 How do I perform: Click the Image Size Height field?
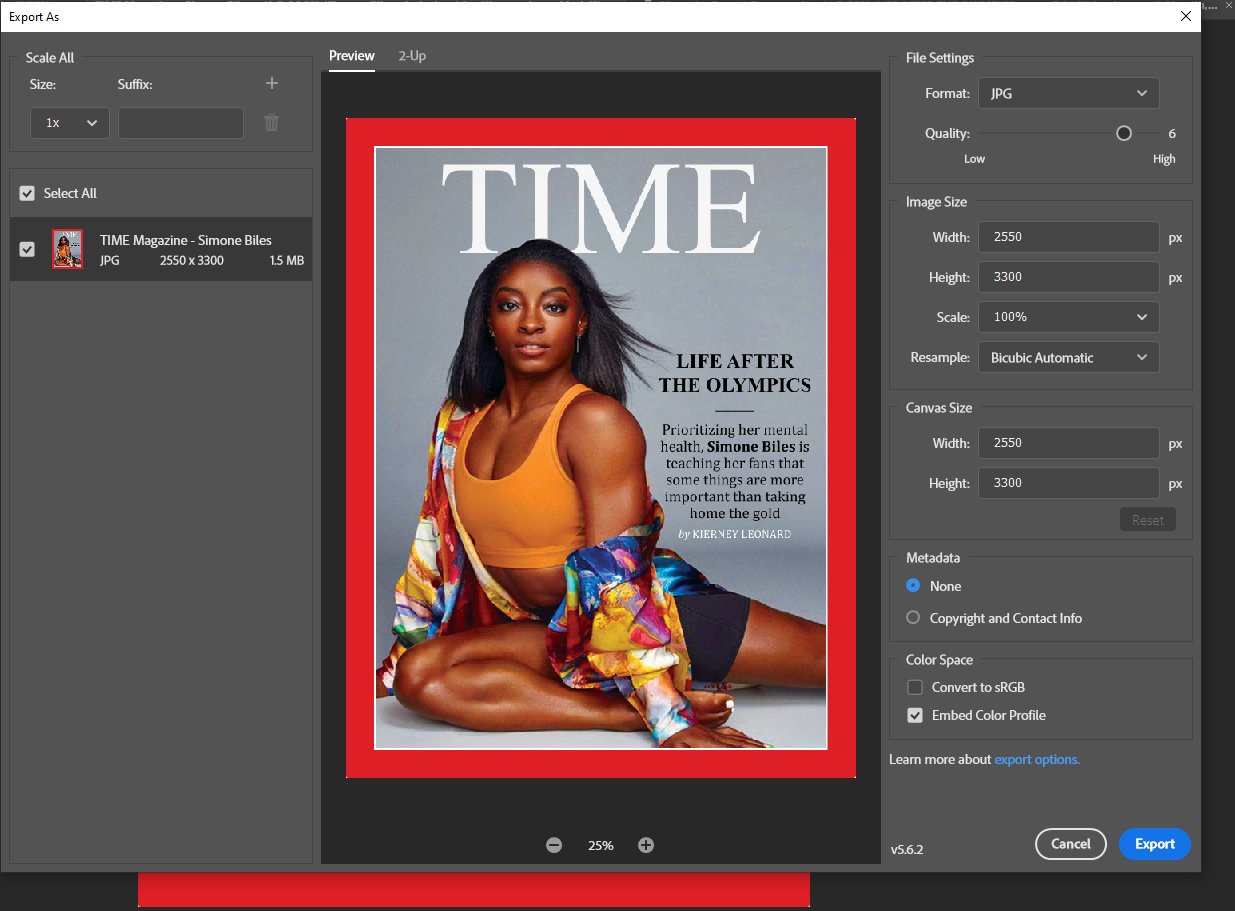(1069, 277)
